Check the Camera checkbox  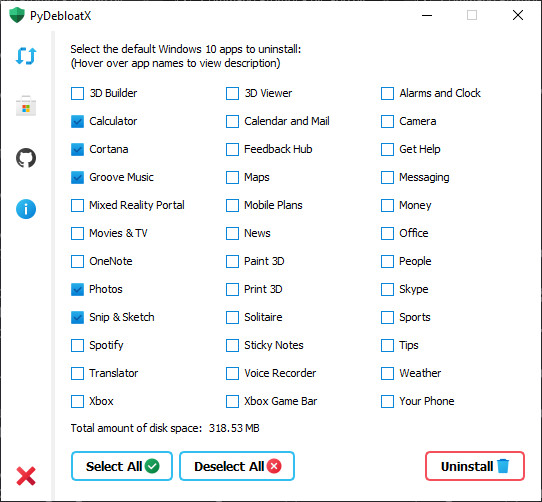(x=387, y=121)
